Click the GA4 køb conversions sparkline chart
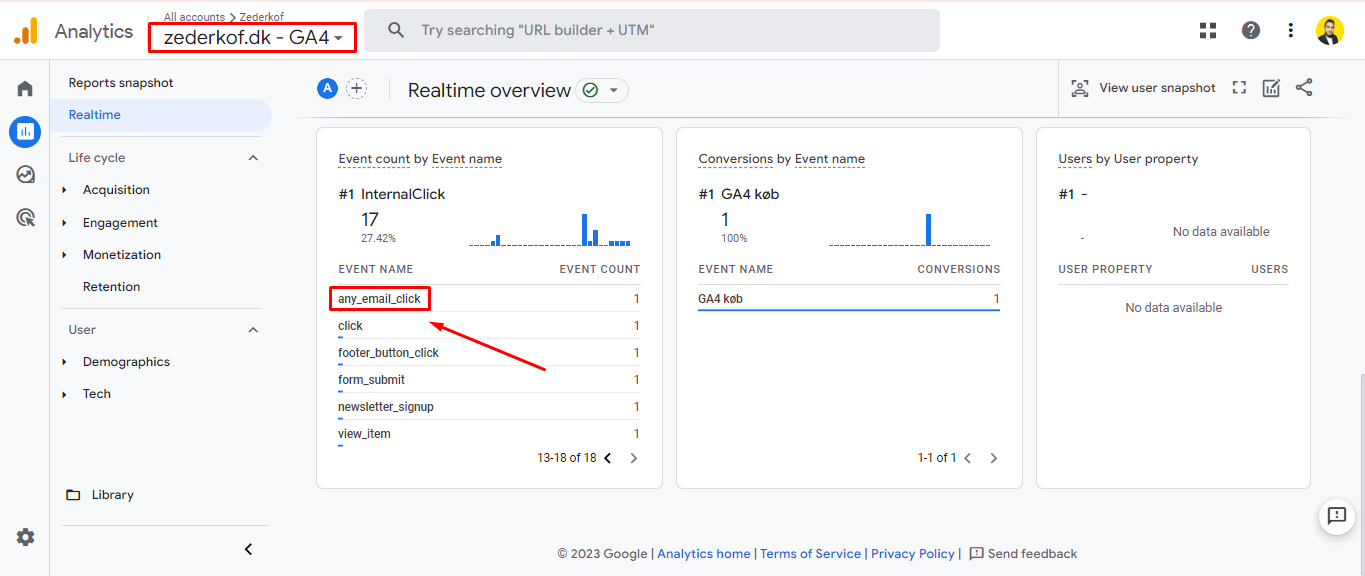Image resolution: width=1365 pixels, height=576 pixels. (909, 229)
